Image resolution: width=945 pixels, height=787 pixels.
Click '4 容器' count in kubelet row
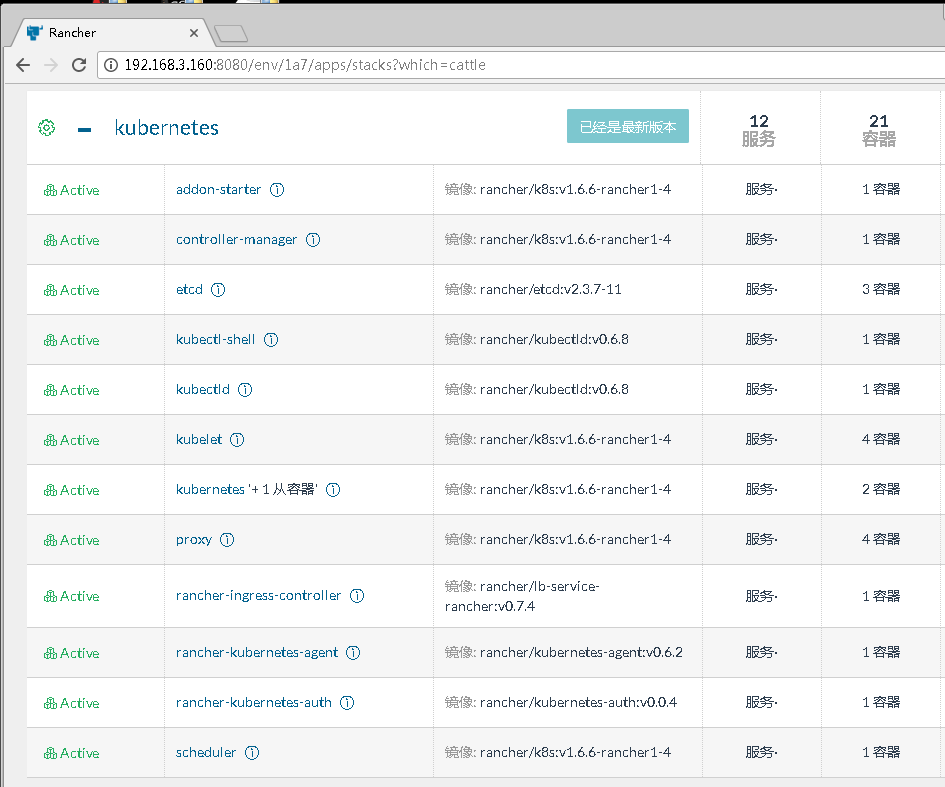pyautogui.click(x=881, y=439)
